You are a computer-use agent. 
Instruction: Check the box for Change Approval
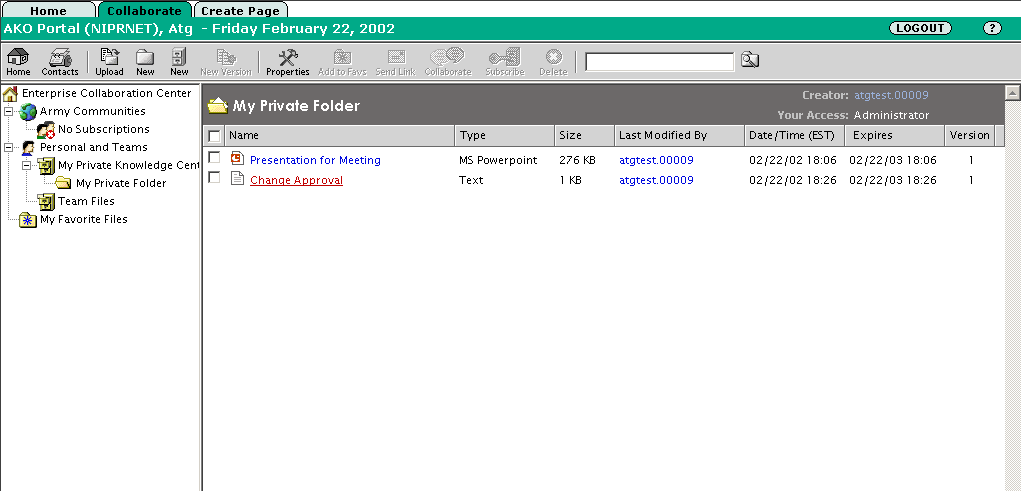tap(214, 178)
